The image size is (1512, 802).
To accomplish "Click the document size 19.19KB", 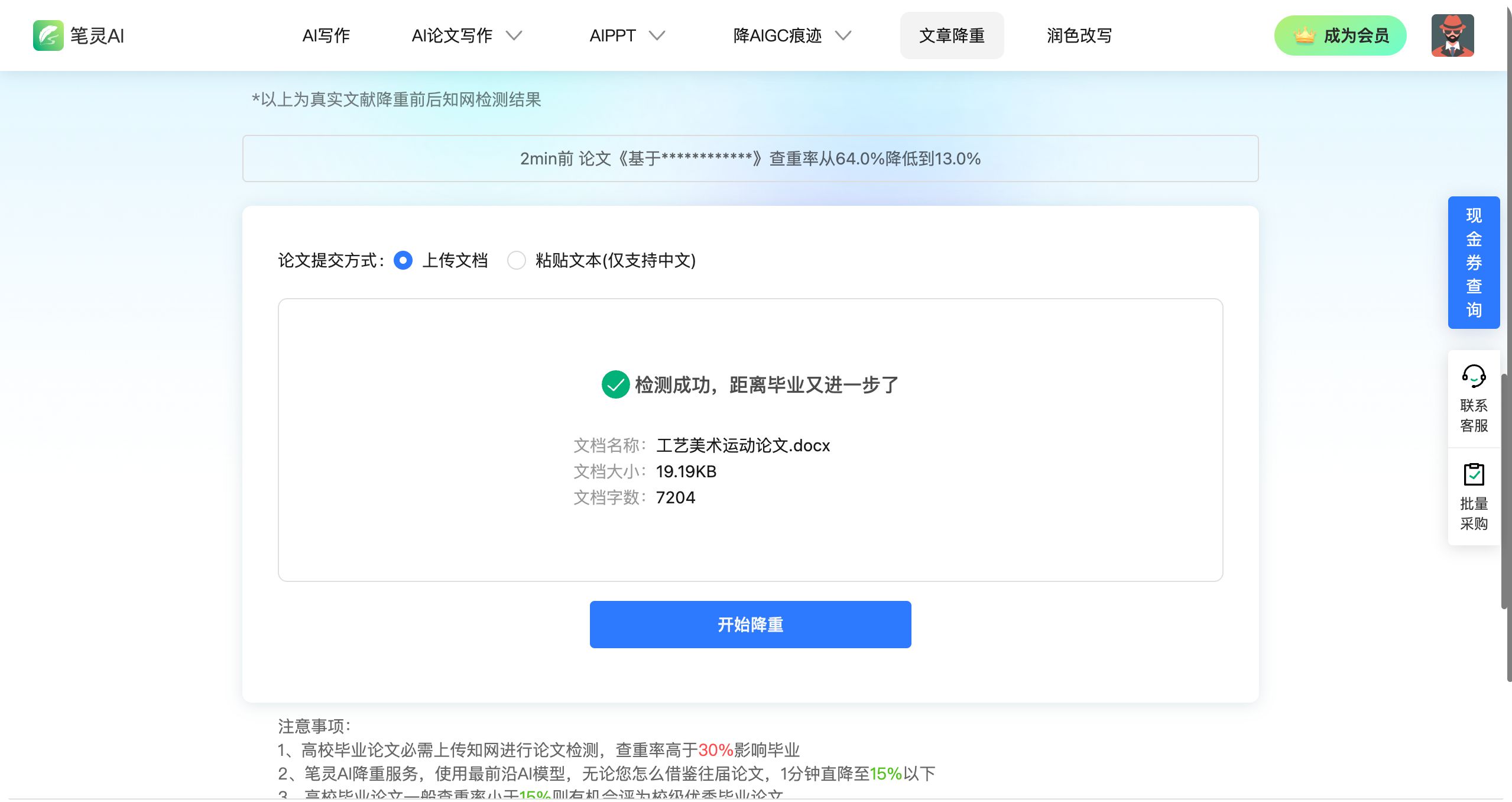I will (686, 471).
